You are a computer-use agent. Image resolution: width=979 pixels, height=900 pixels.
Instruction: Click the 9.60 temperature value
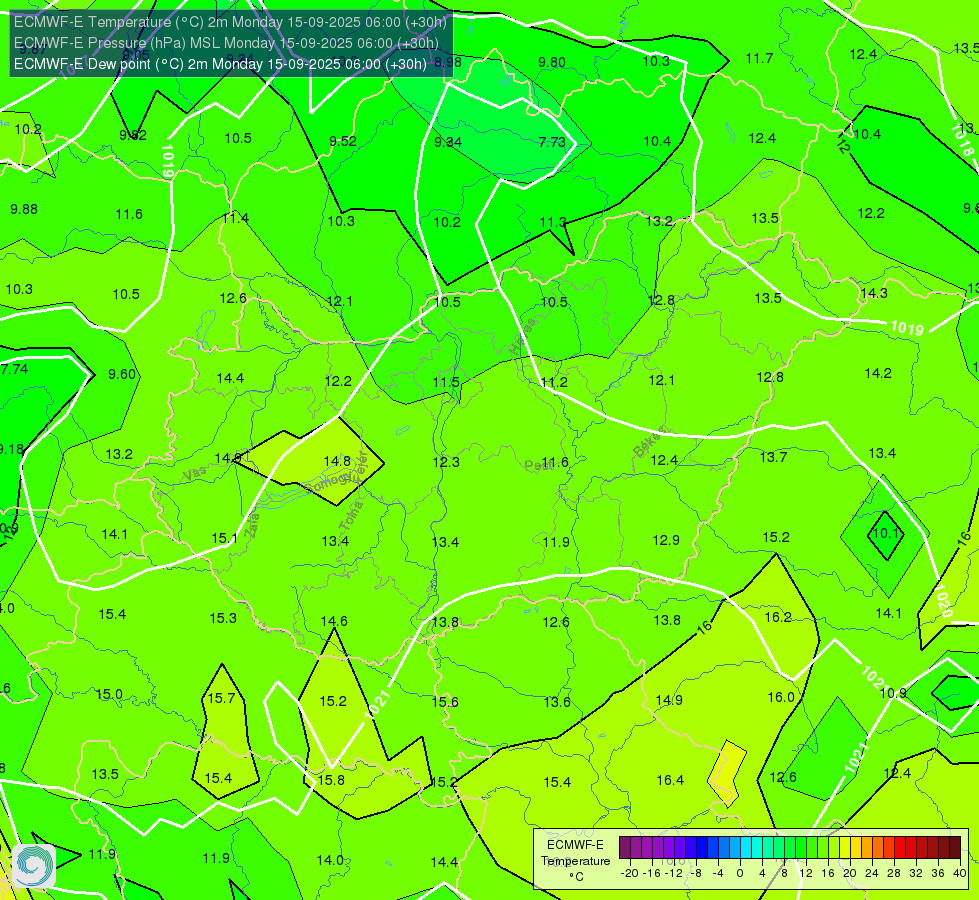(x=122, y=374)
